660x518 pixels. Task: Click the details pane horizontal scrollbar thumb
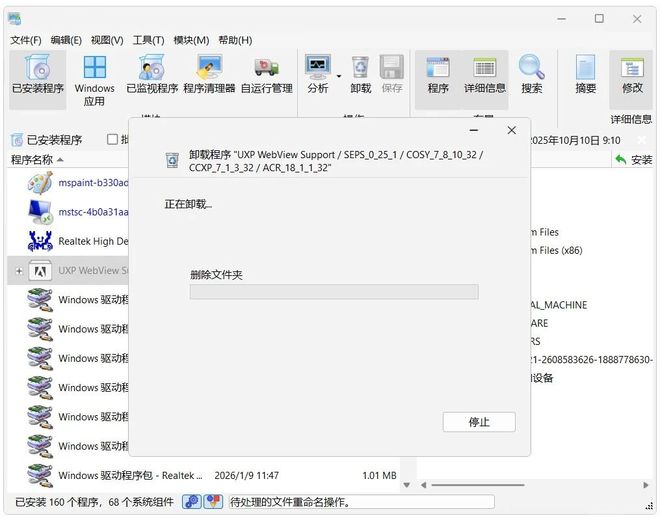click(478, 485)
